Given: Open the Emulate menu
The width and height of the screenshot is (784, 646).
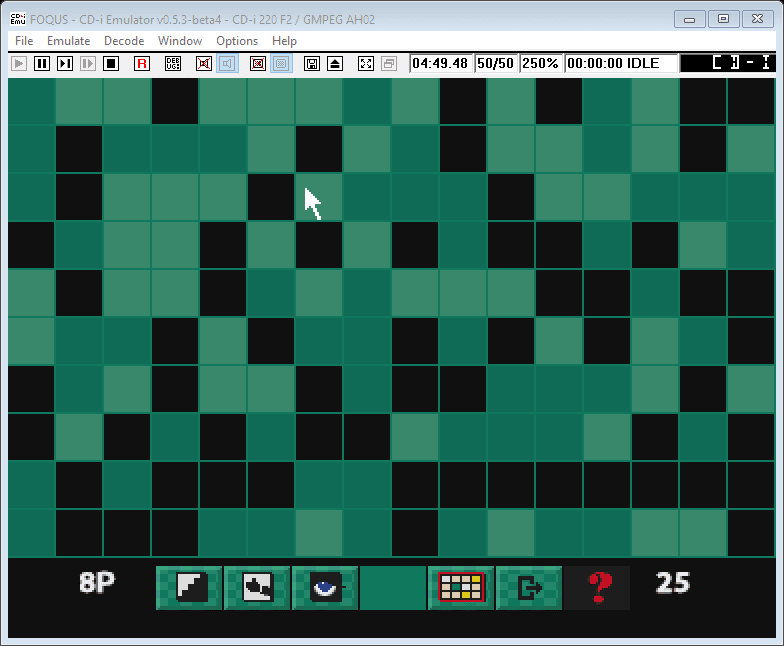Looking at the screenshot, I should tap(68, 41).
